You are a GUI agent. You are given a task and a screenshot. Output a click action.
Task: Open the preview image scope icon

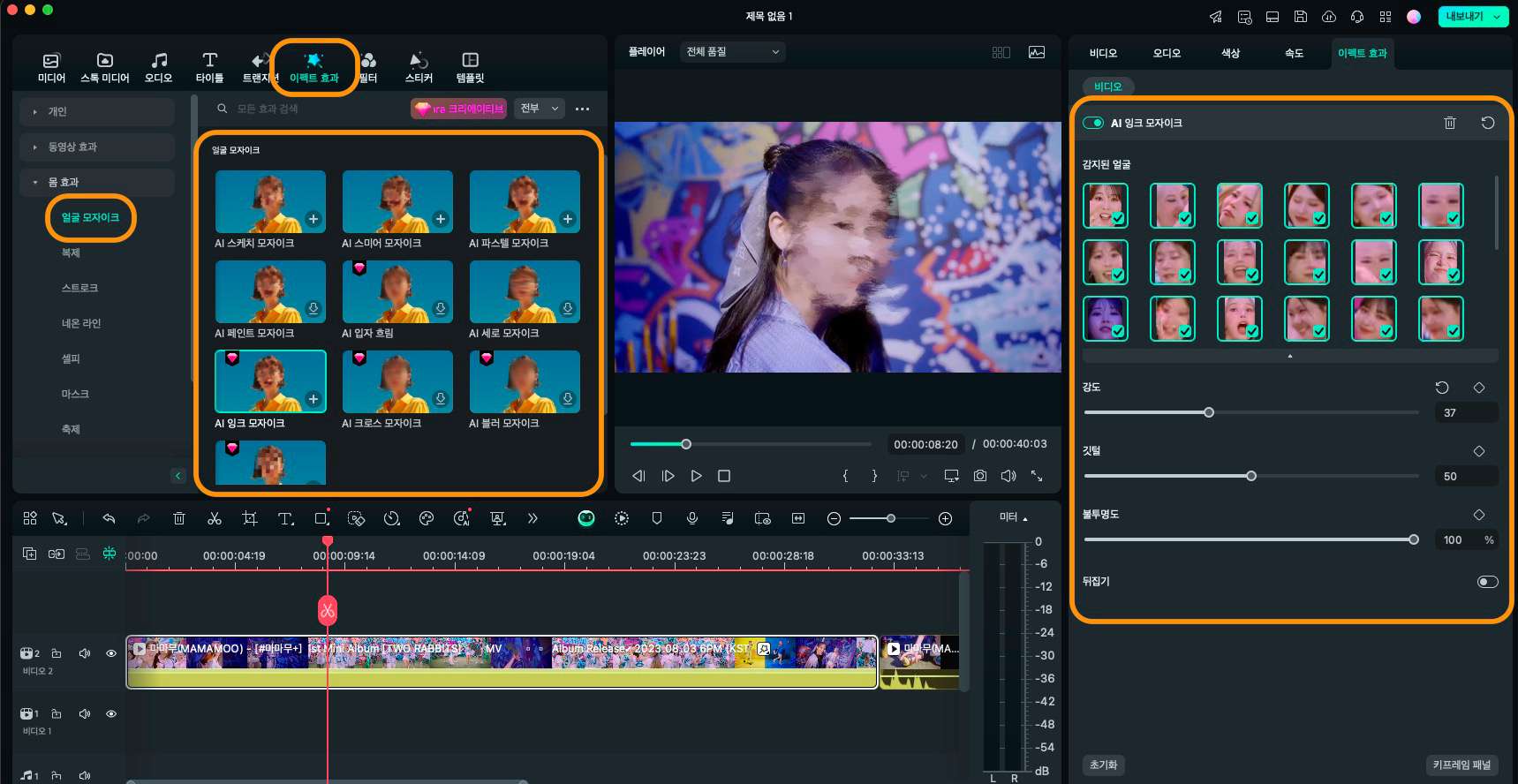pos(1037,52)
